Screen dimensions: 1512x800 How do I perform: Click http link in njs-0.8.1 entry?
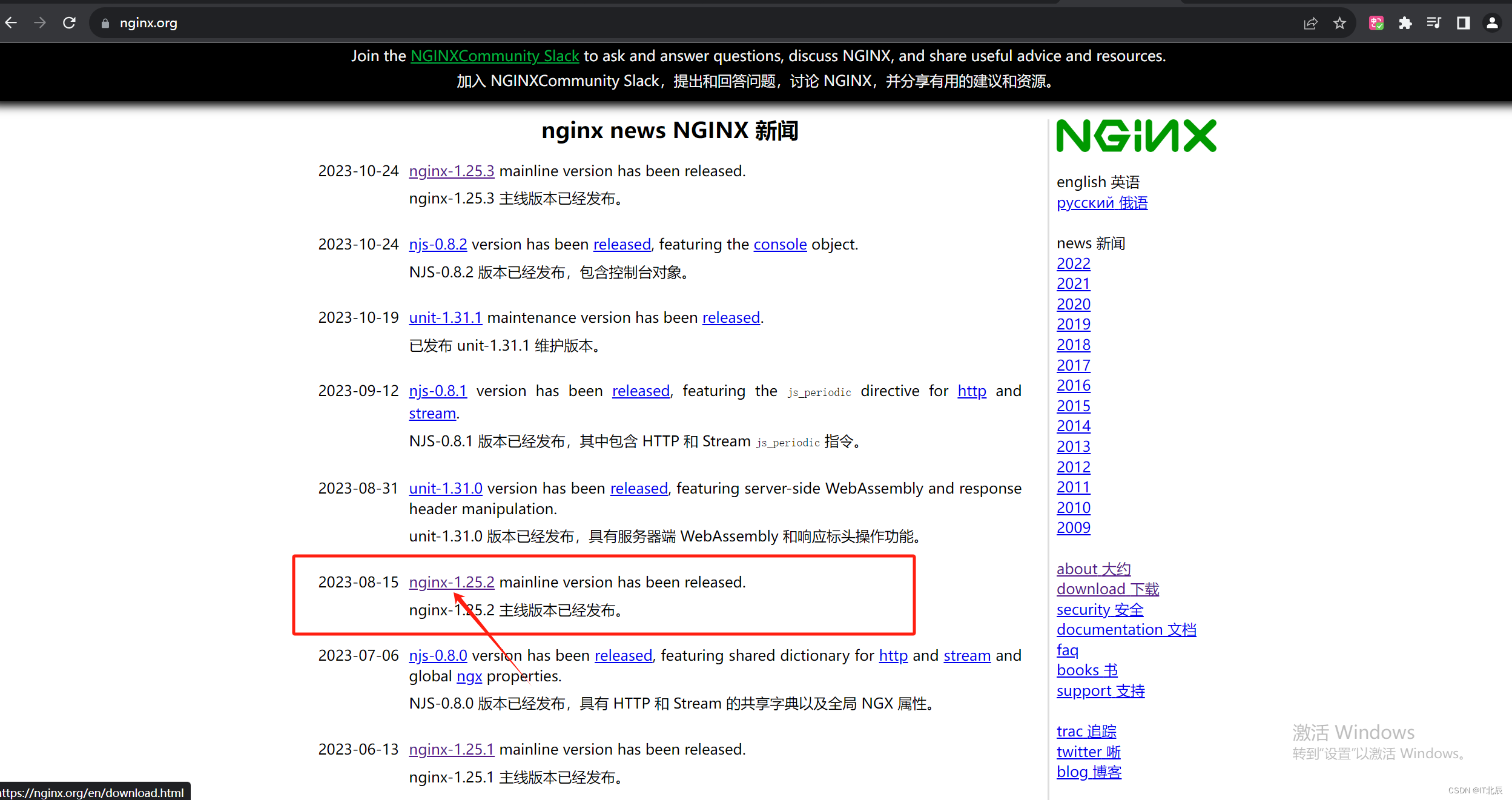point(972,391)
